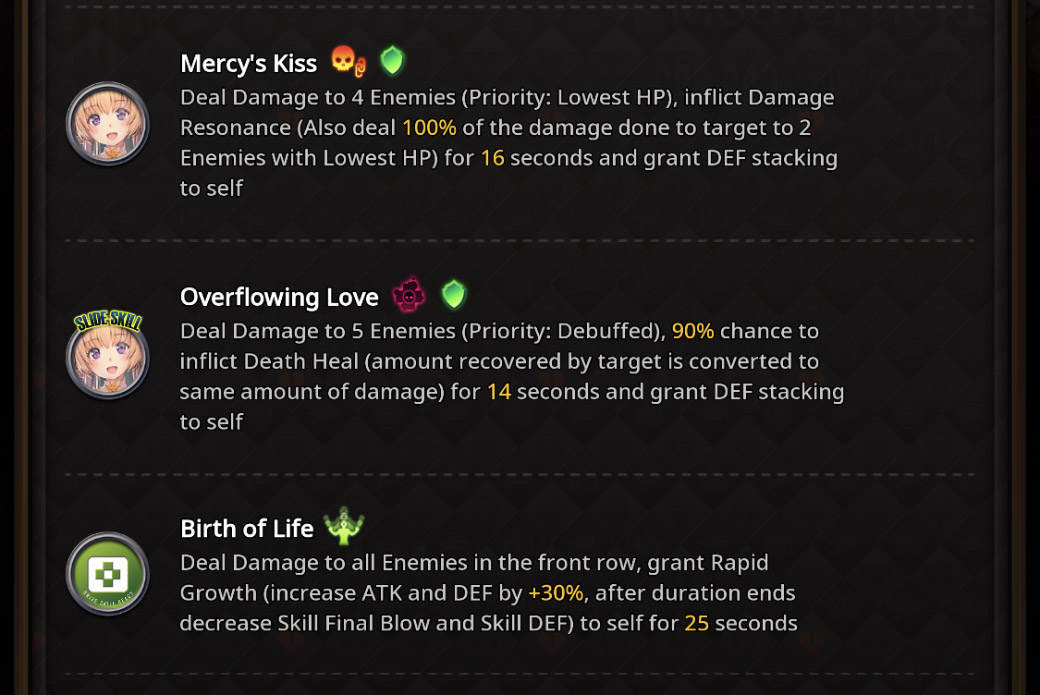The height and width of the screenshot is (695, 1040).
Task: Click the yellow 25 seconds duration
Action: coord(696,623)
